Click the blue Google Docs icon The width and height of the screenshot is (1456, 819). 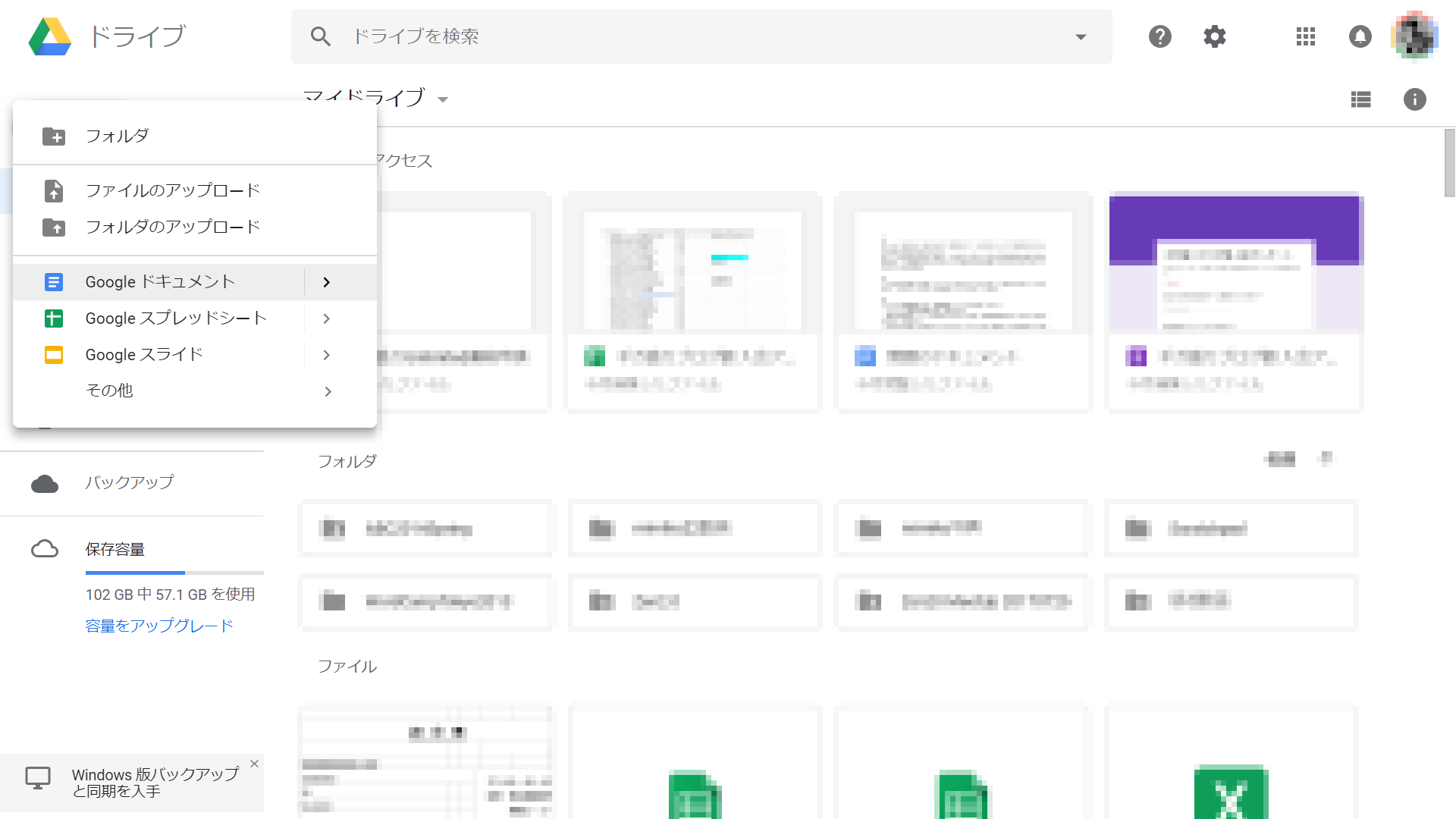pos(54,282)
